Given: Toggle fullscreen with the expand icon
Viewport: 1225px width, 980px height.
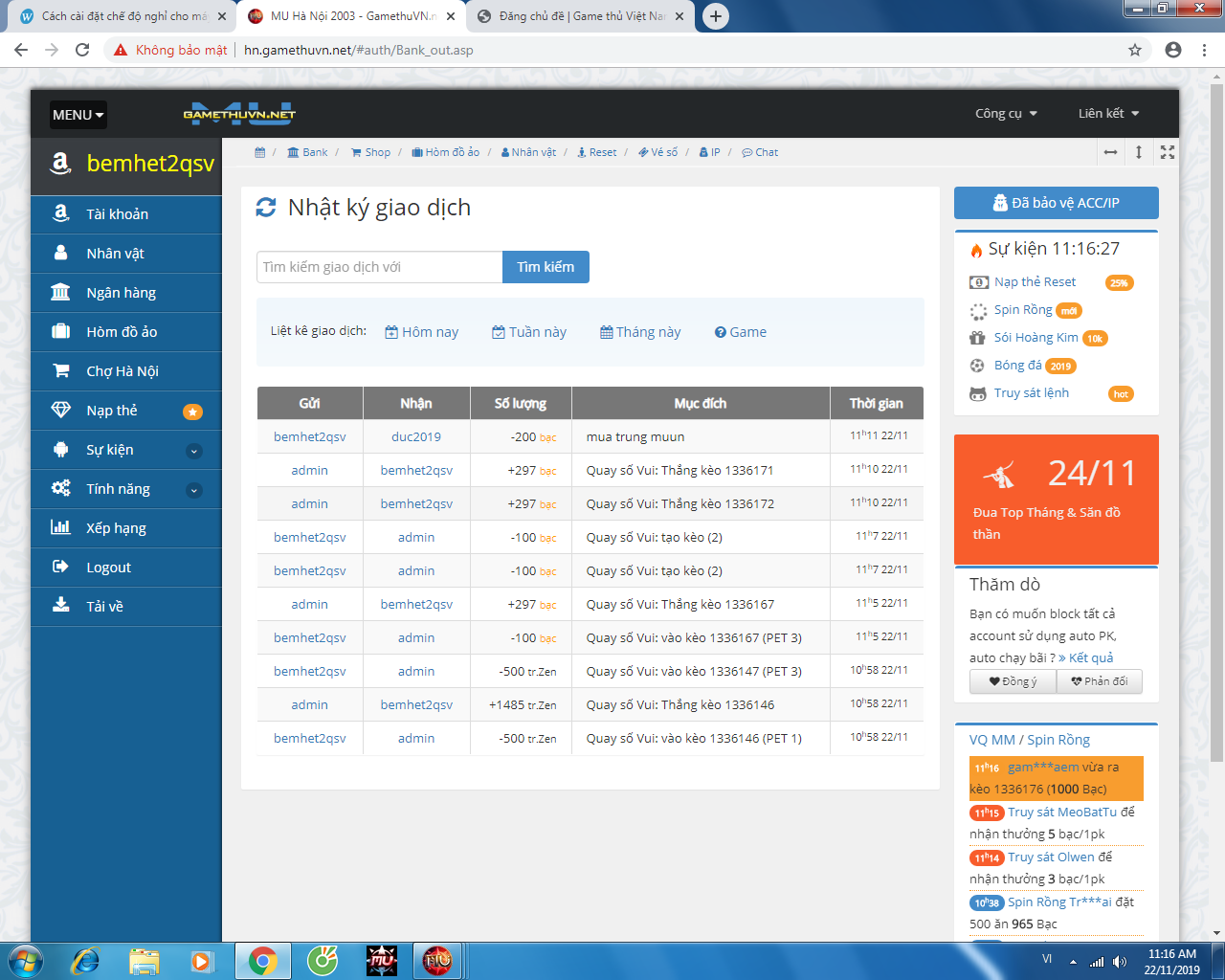Looking at the screenshot, I should pos(1167,152).
